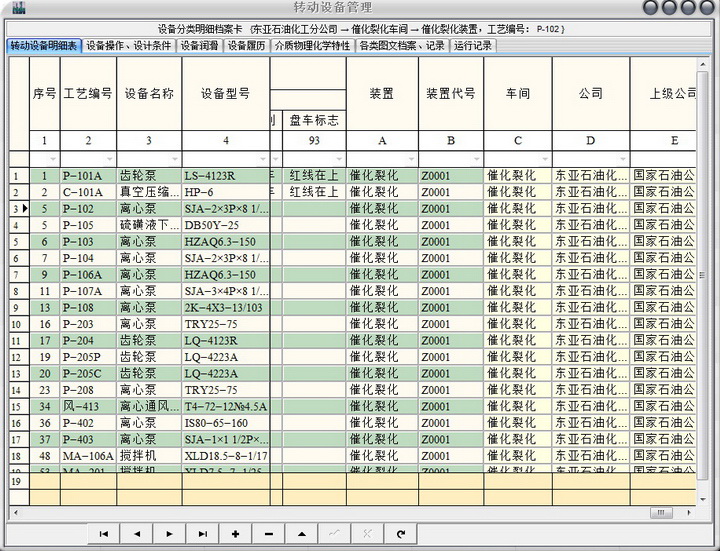Select the row with 工艺编号 P-205C

87,373
